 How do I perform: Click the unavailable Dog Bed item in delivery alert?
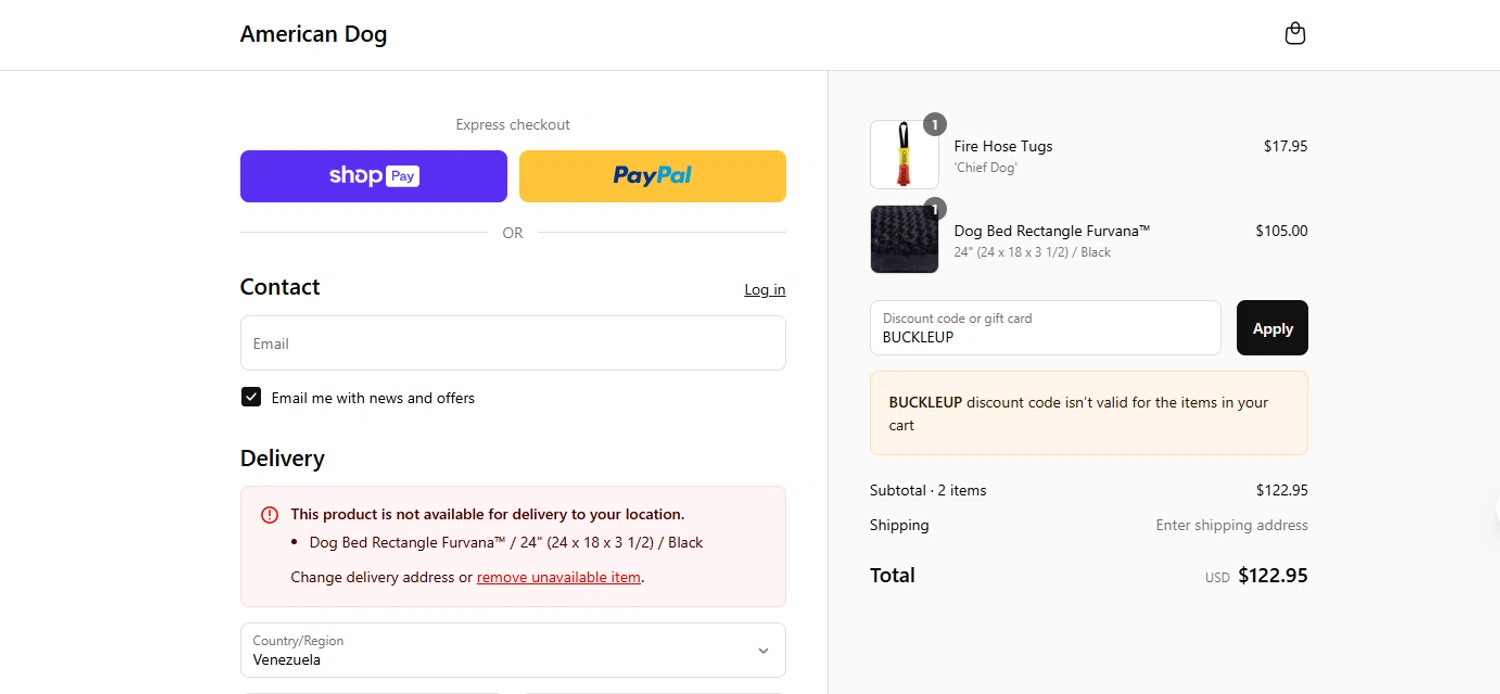click(506, 543)
